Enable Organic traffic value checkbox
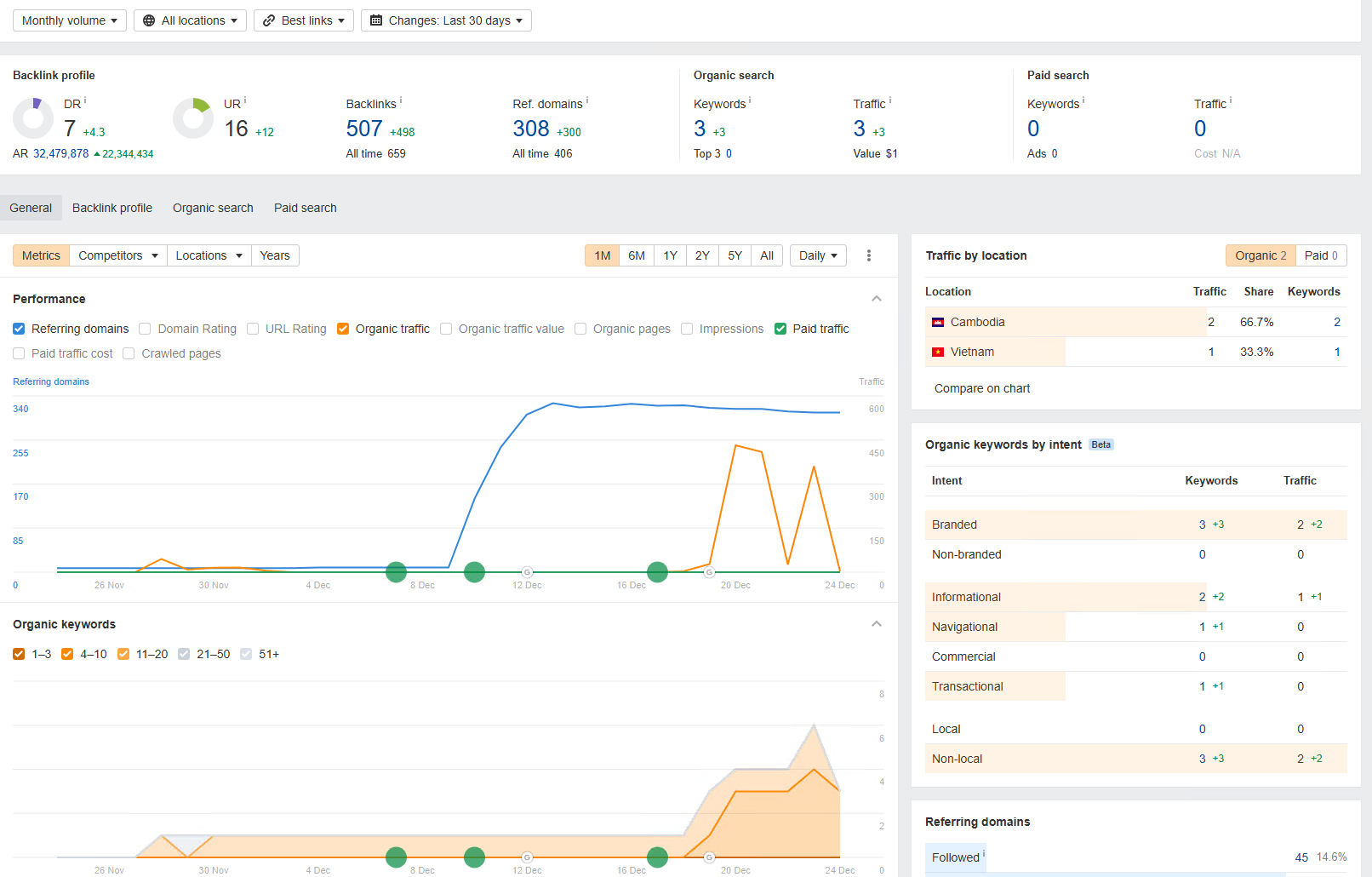The width and height of the screenshot is (1372, 877). tap(446, 329)
